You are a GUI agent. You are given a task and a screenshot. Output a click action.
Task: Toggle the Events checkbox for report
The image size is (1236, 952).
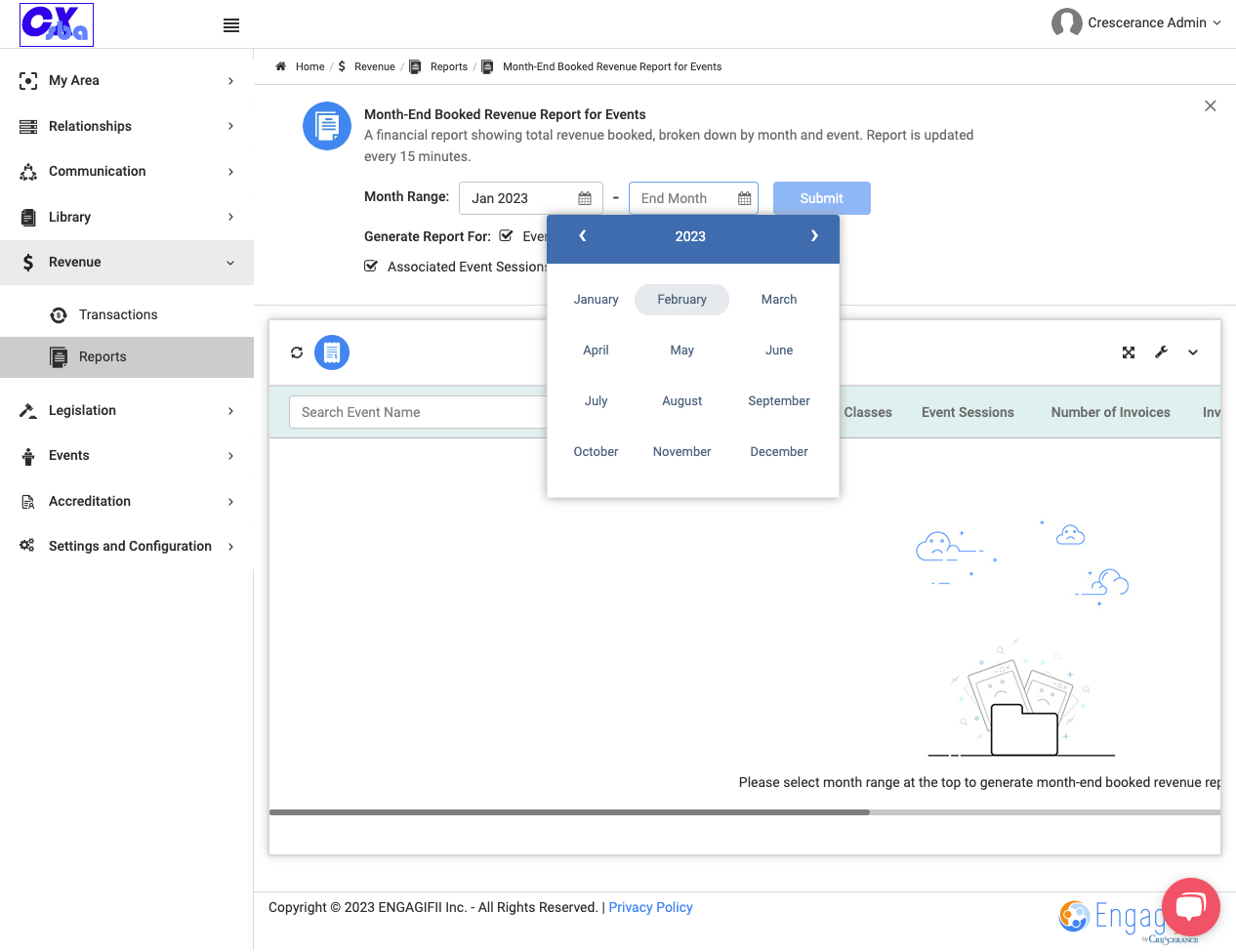506,235
